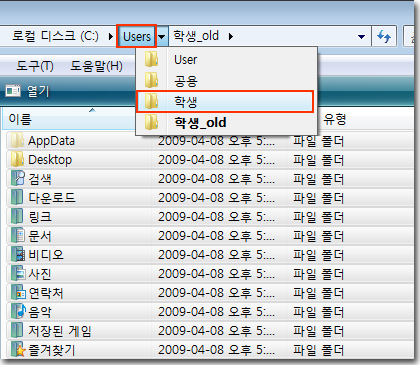Select the 다운로드 folder name

(52, 198)
